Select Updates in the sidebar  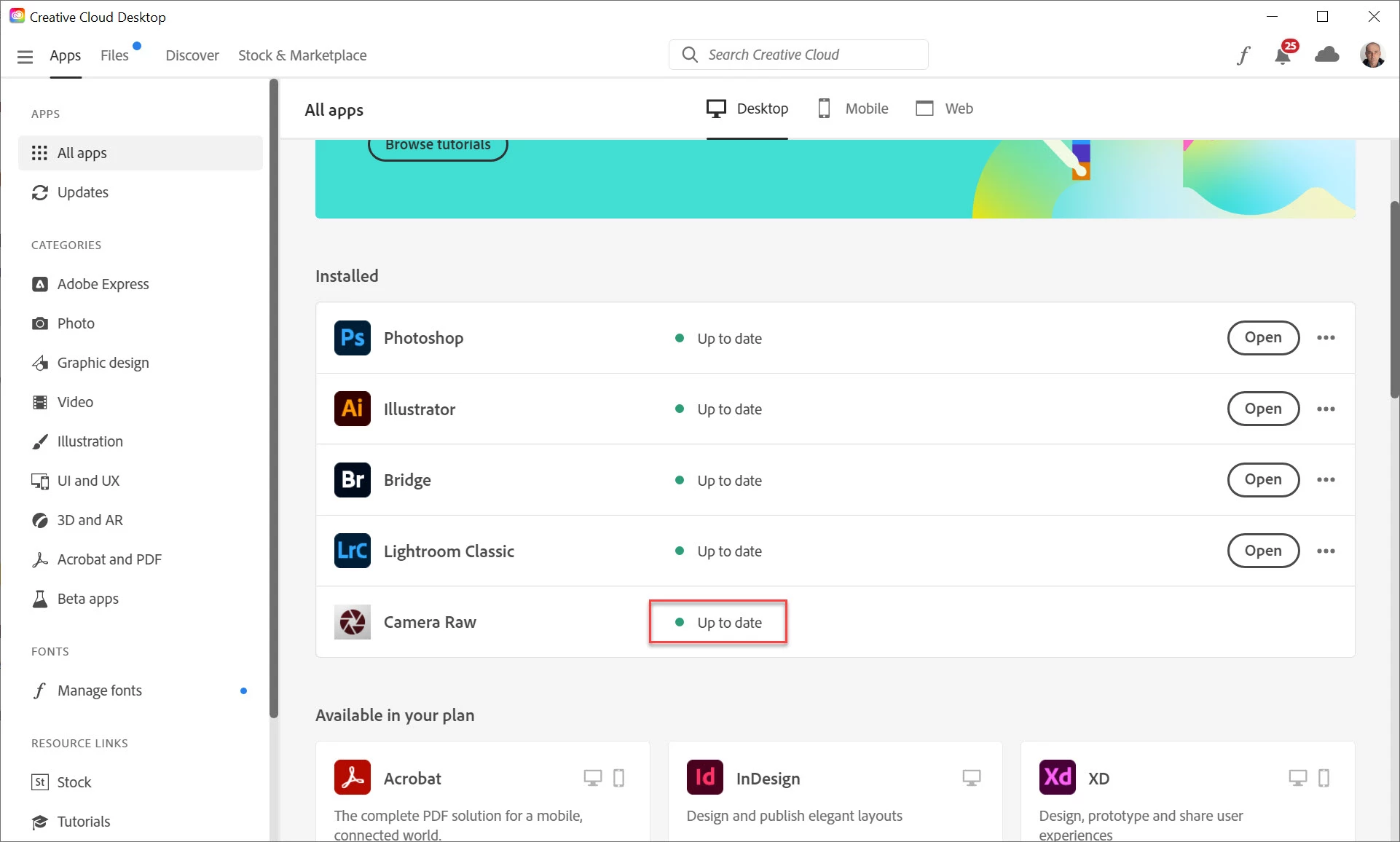point(82,192)
